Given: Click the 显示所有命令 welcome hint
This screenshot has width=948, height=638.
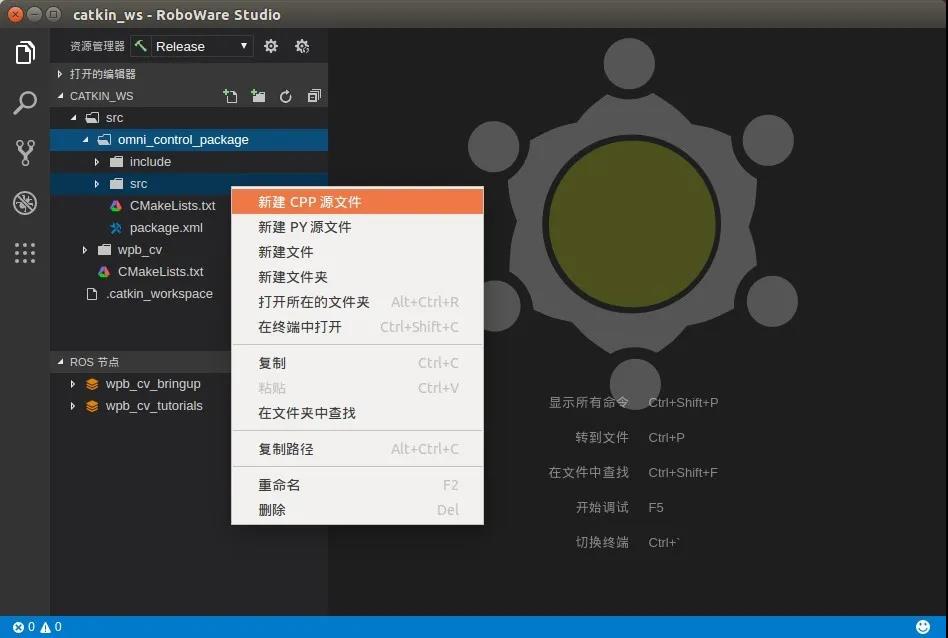Looking at the screenshot, I should [588, 402].
